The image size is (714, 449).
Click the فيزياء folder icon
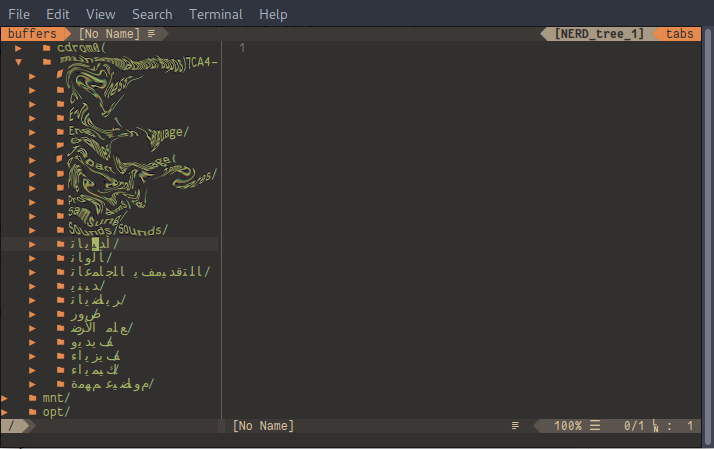61,356
